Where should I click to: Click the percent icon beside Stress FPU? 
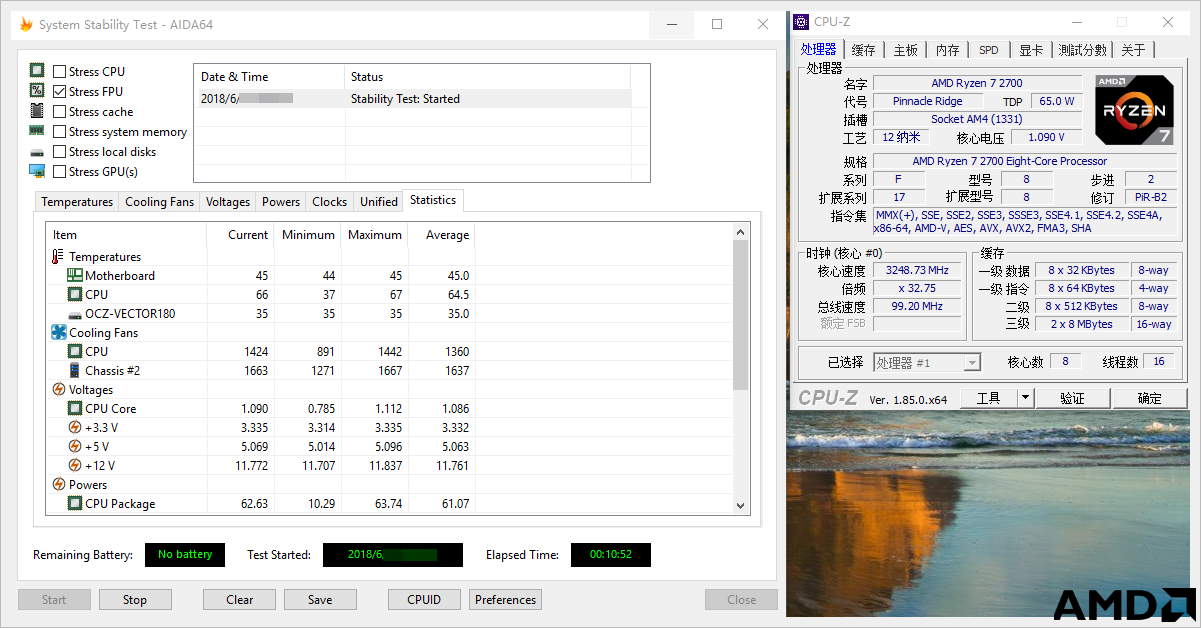(37, 91)
